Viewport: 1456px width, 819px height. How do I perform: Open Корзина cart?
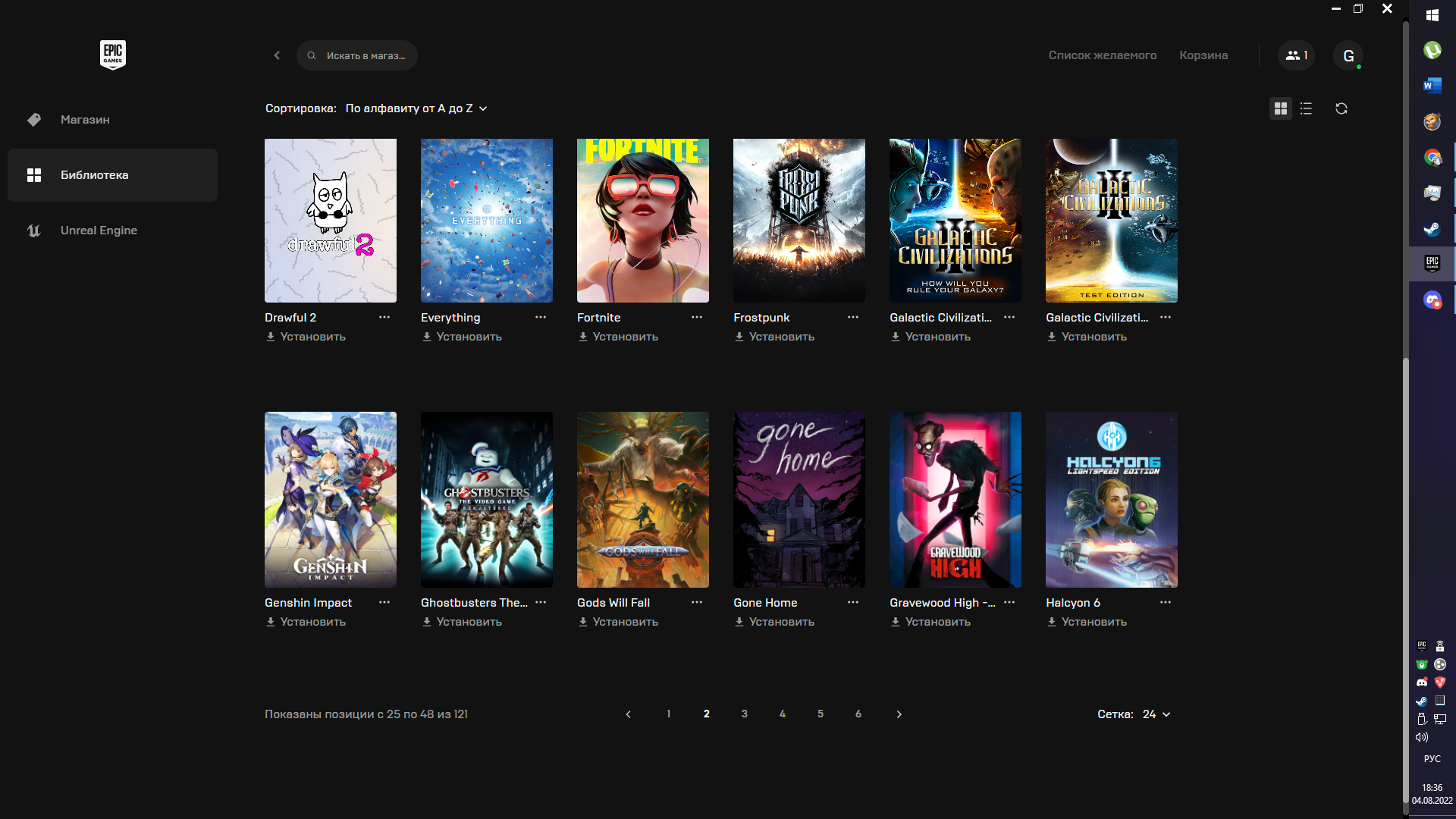click(1203, 55)
